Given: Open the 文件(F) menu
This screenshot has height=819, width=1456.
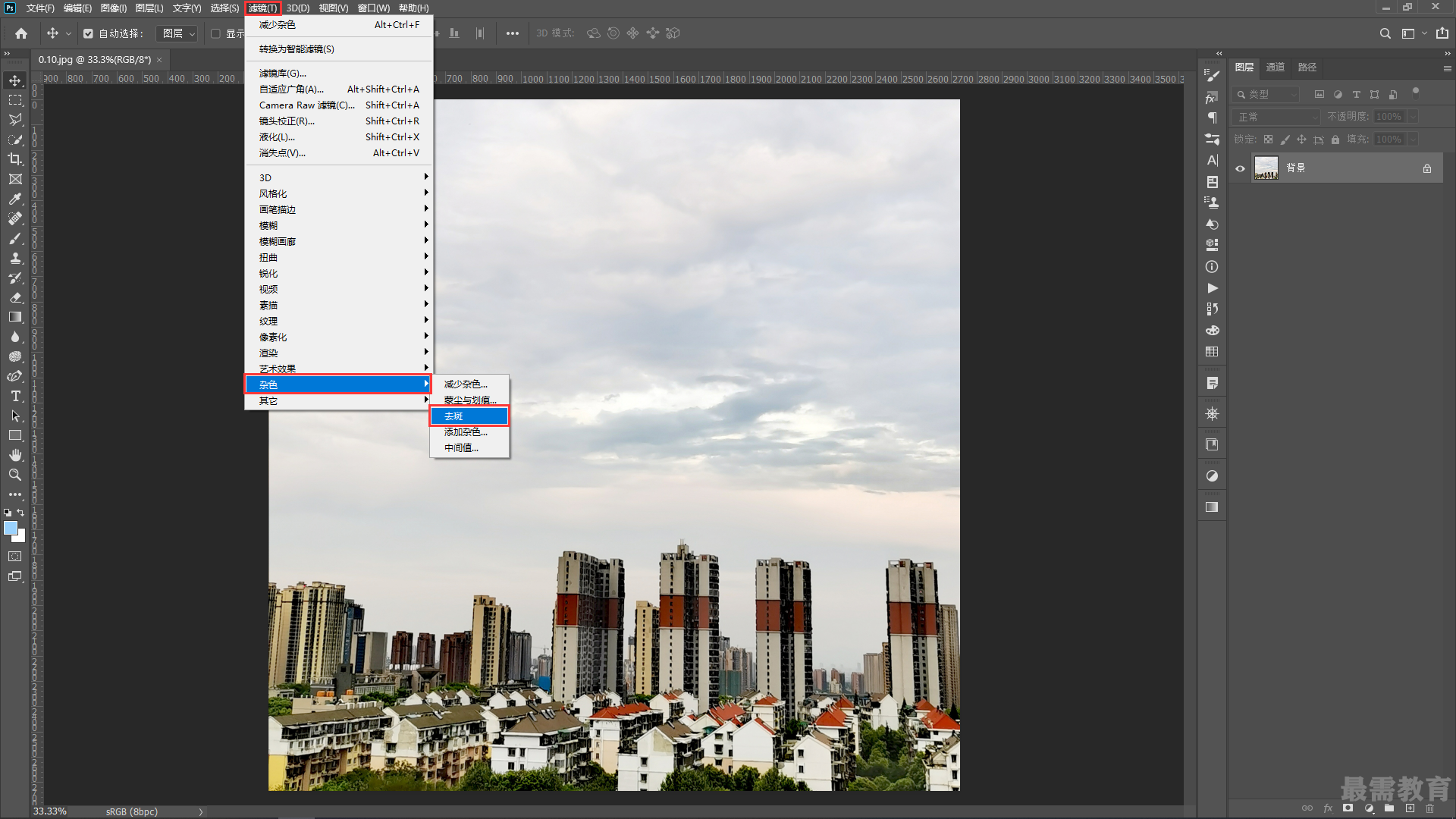Looking at the screenshot, I should (40, 8).
